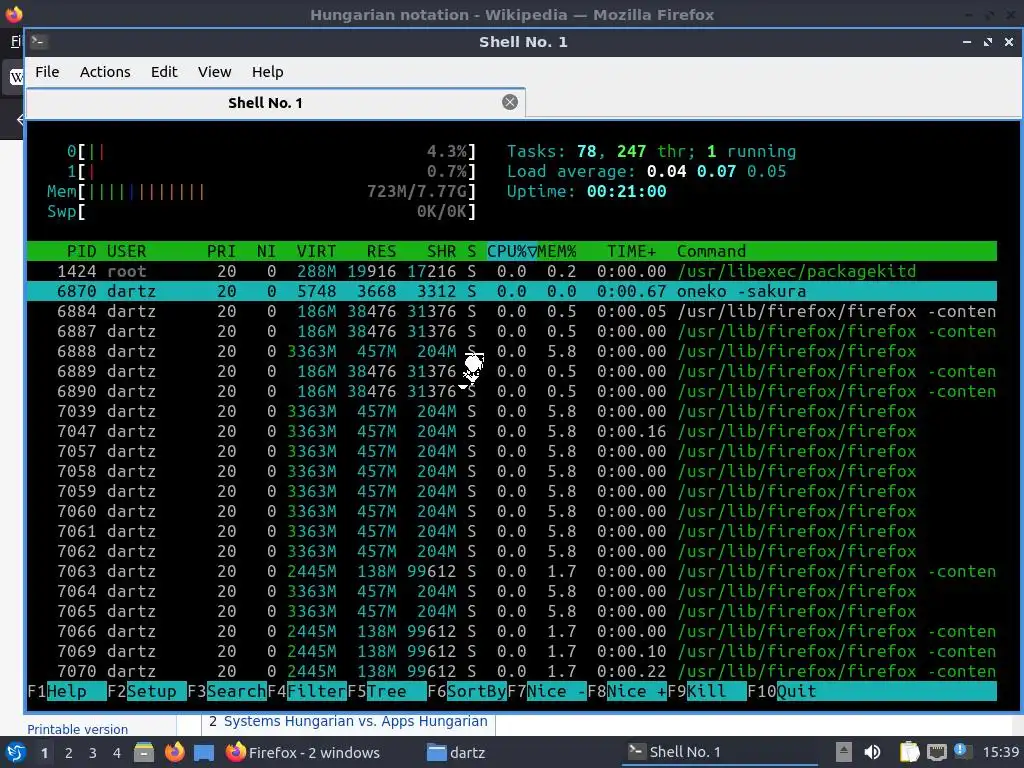Select process row with PID 7039

[x=512, y=411]
